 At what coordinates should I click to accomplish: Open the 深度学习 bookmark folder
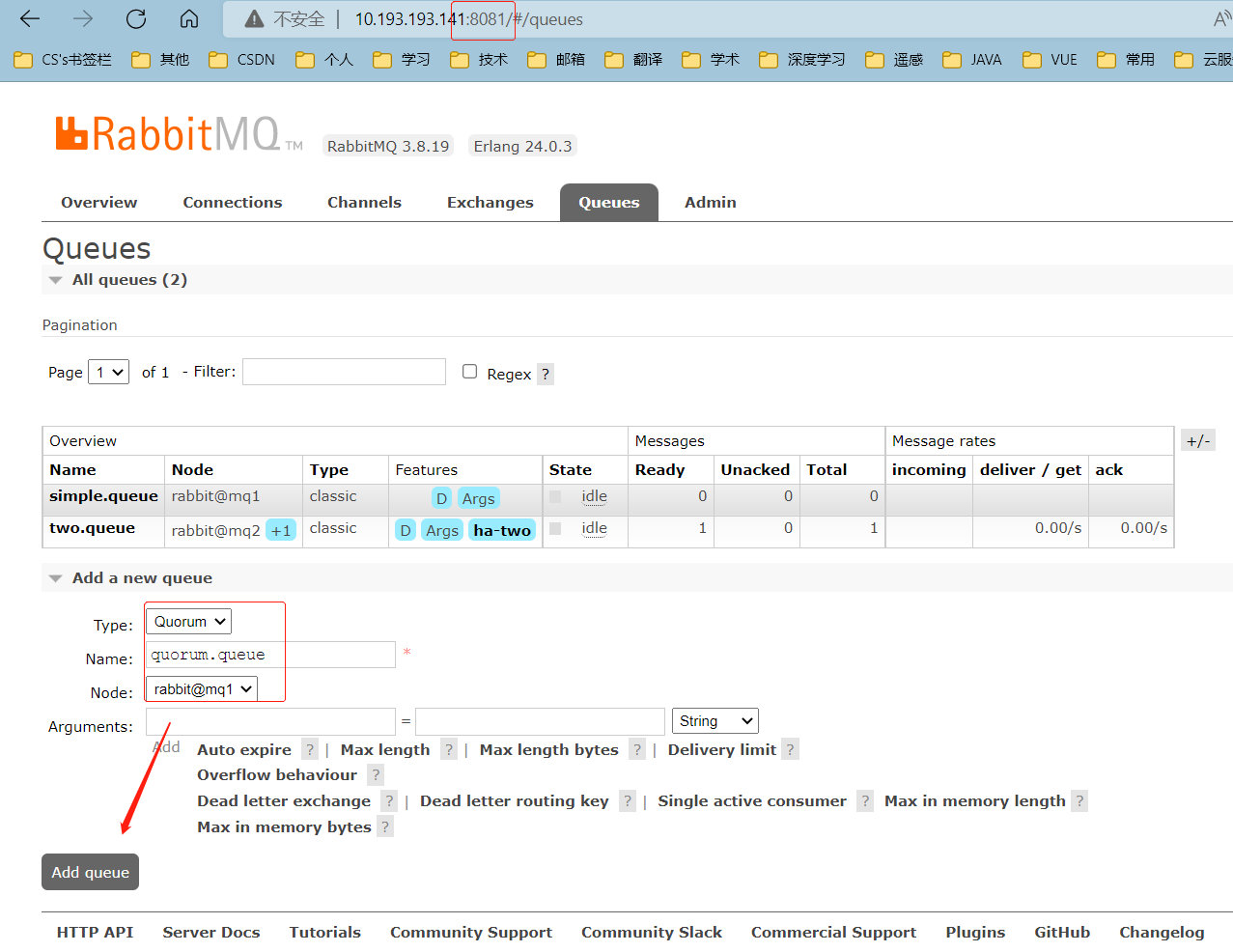802,60
